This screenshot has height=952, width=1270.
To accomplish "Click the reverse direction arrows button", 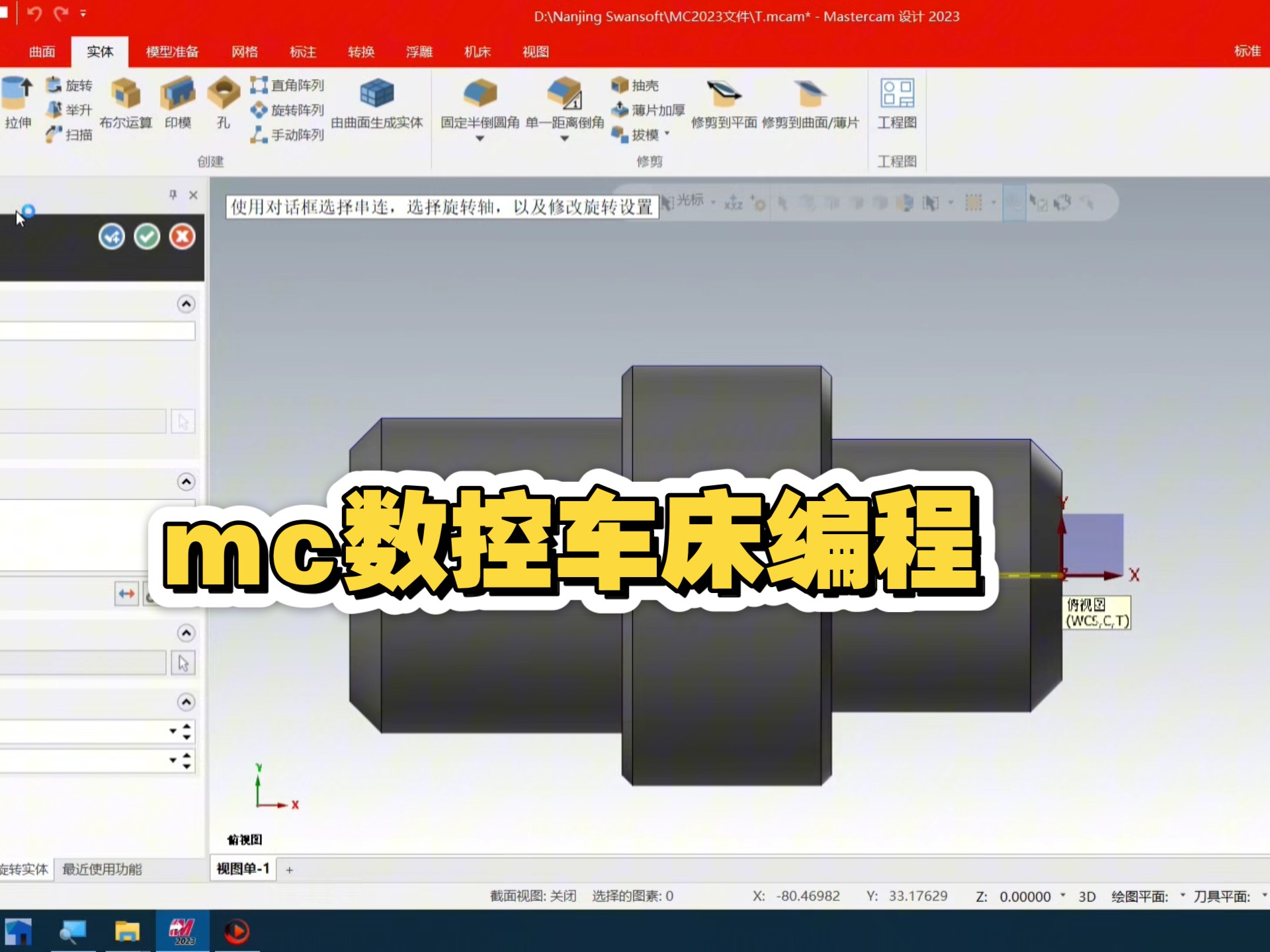I will [x=126, y=594].
